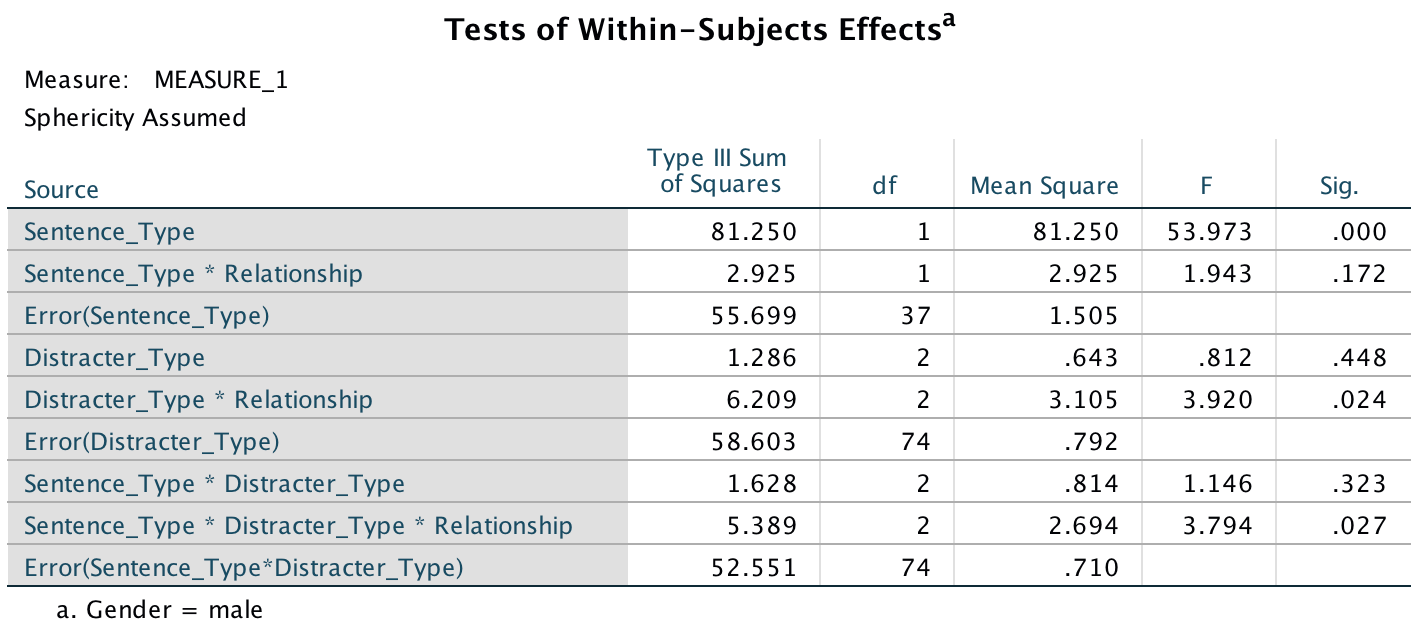1428x626 pixels.
Task: Select the "Sig." column header
Action: click(x=1338, y=185)
